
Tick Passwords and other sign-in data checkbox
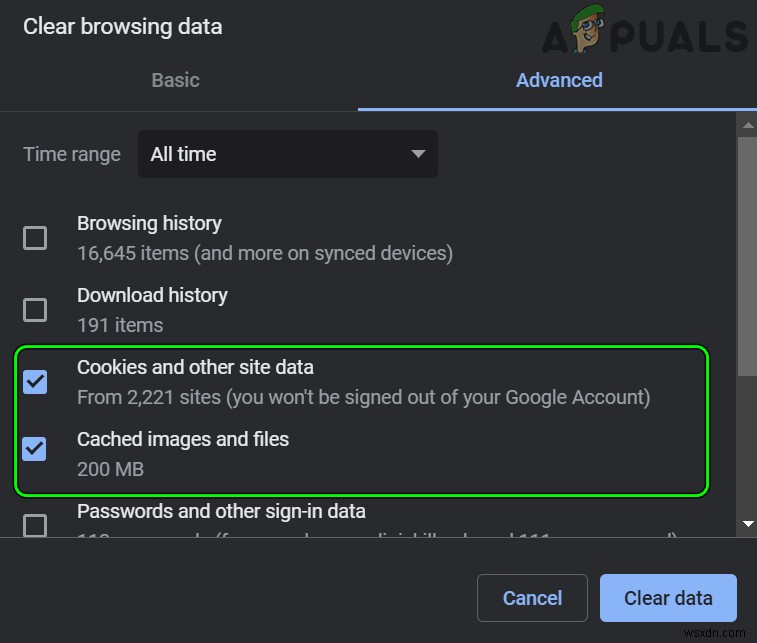click(35, 525)
